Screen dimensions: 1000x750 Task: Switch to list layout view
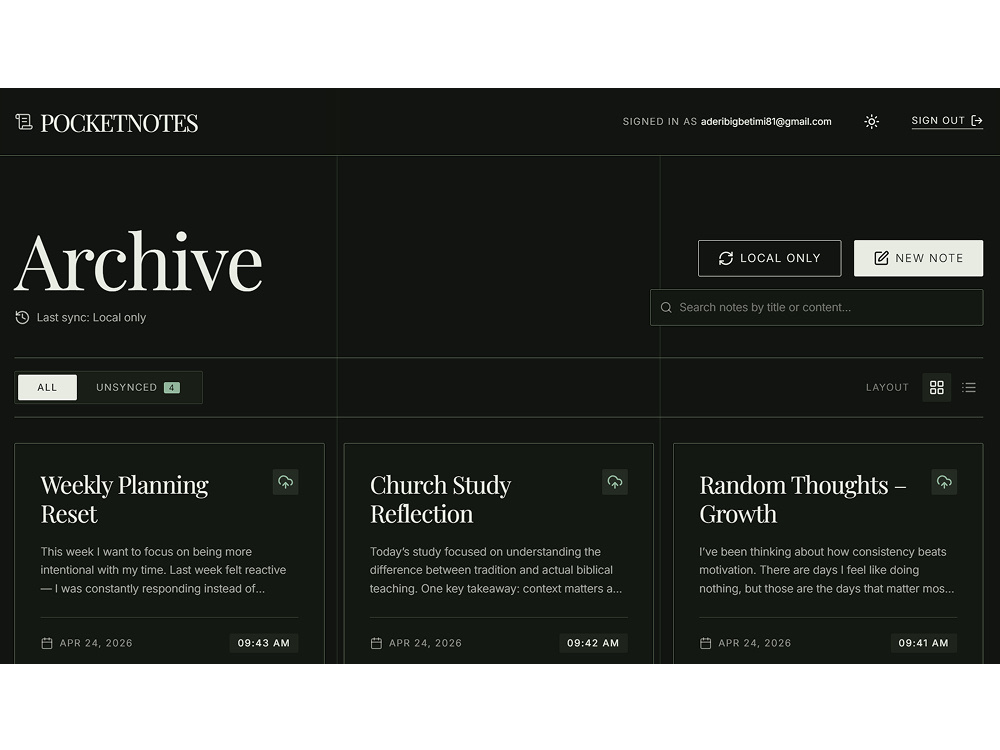[x=969, y=387]
